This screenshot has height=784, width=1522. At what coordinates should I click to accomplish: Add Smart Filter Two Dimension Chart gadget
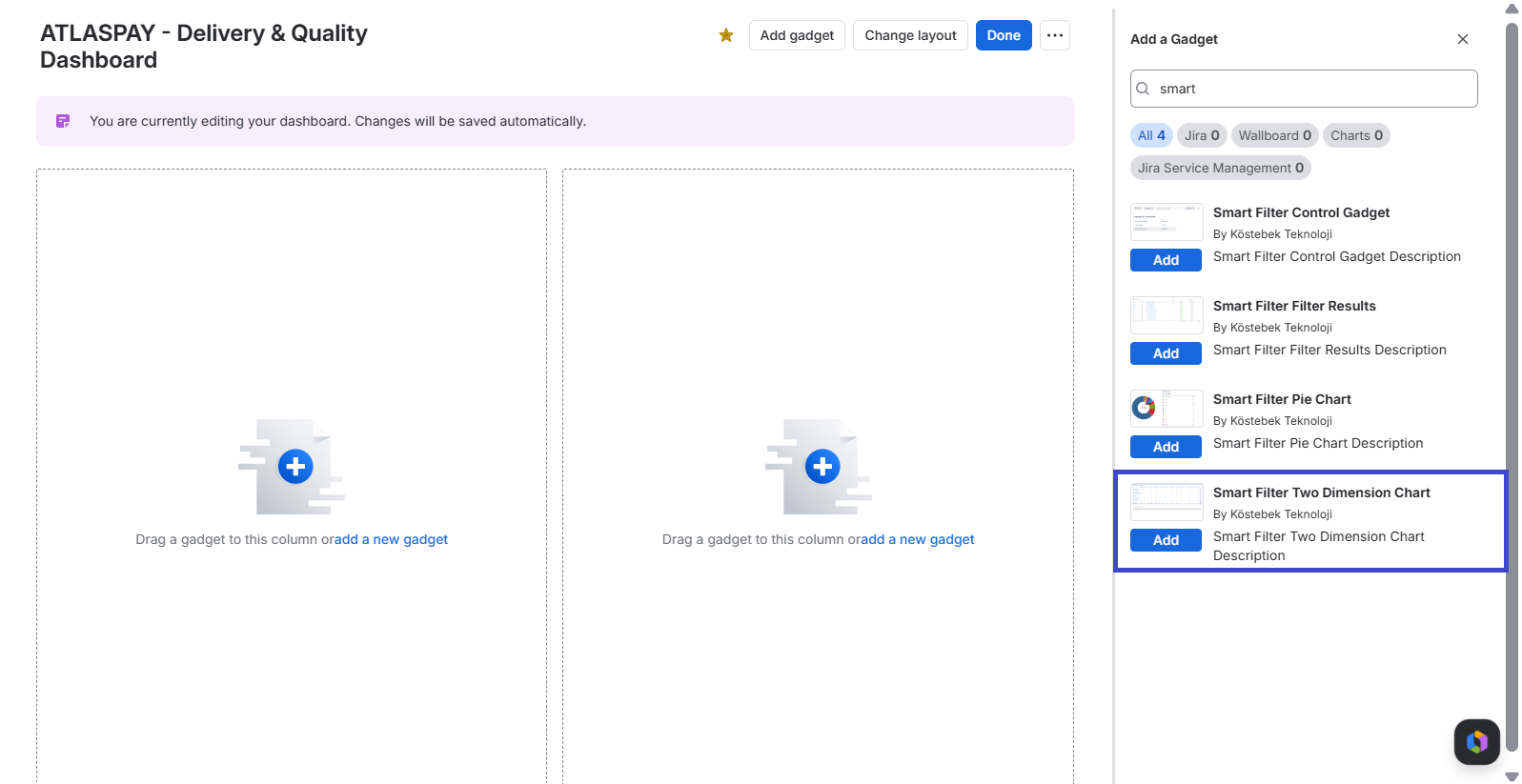[1166, 540]
